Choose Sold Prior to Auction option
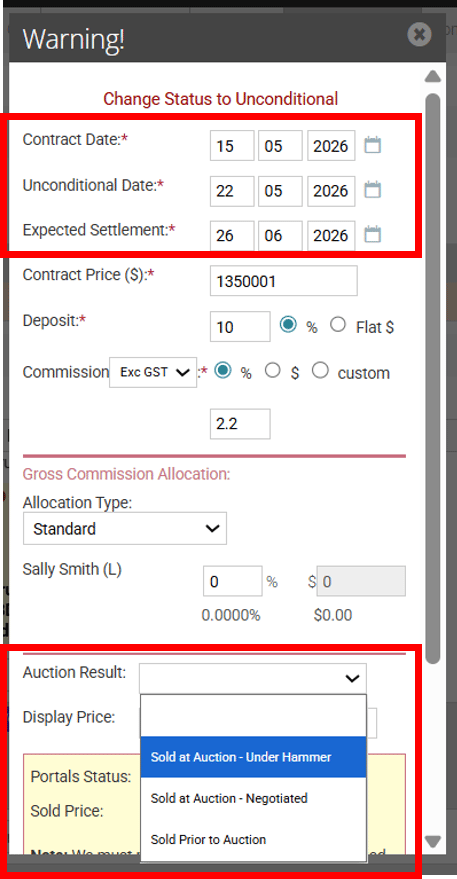Image resolution: width=457 pixels, height=879 pixels. click(253, 839)
